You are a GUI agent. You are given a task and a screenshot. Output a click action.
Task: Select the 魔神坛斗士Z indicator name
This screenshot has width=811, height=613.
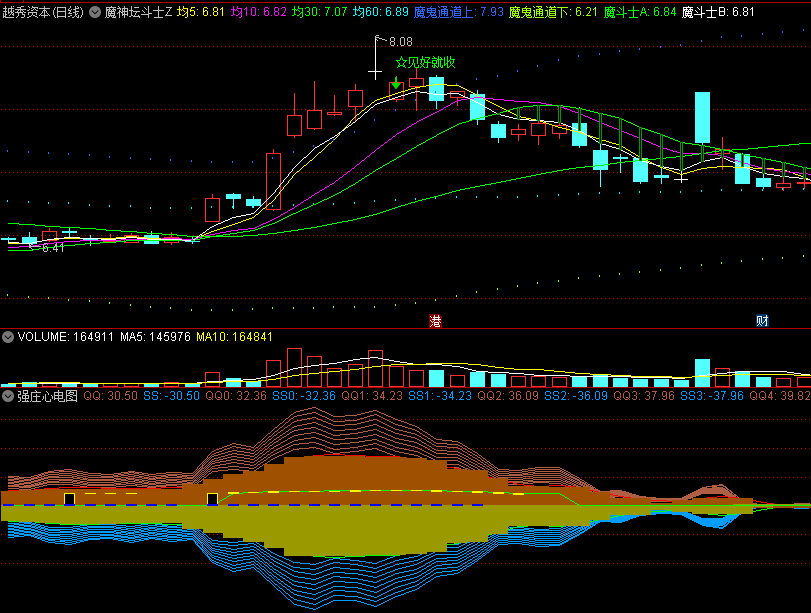[138, 12]
